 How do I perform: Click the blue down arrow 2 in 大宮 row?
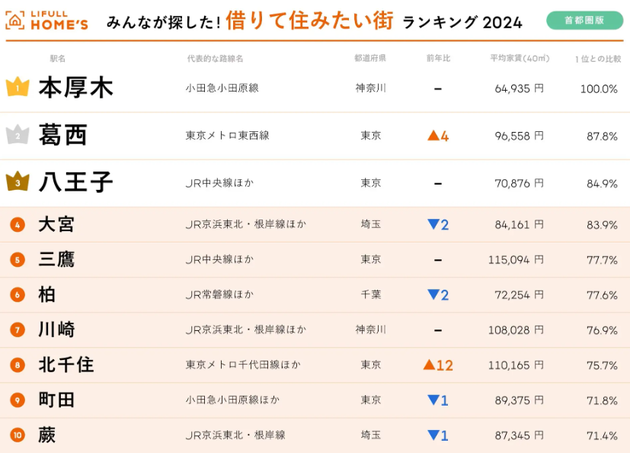click(x=438, y=224)
